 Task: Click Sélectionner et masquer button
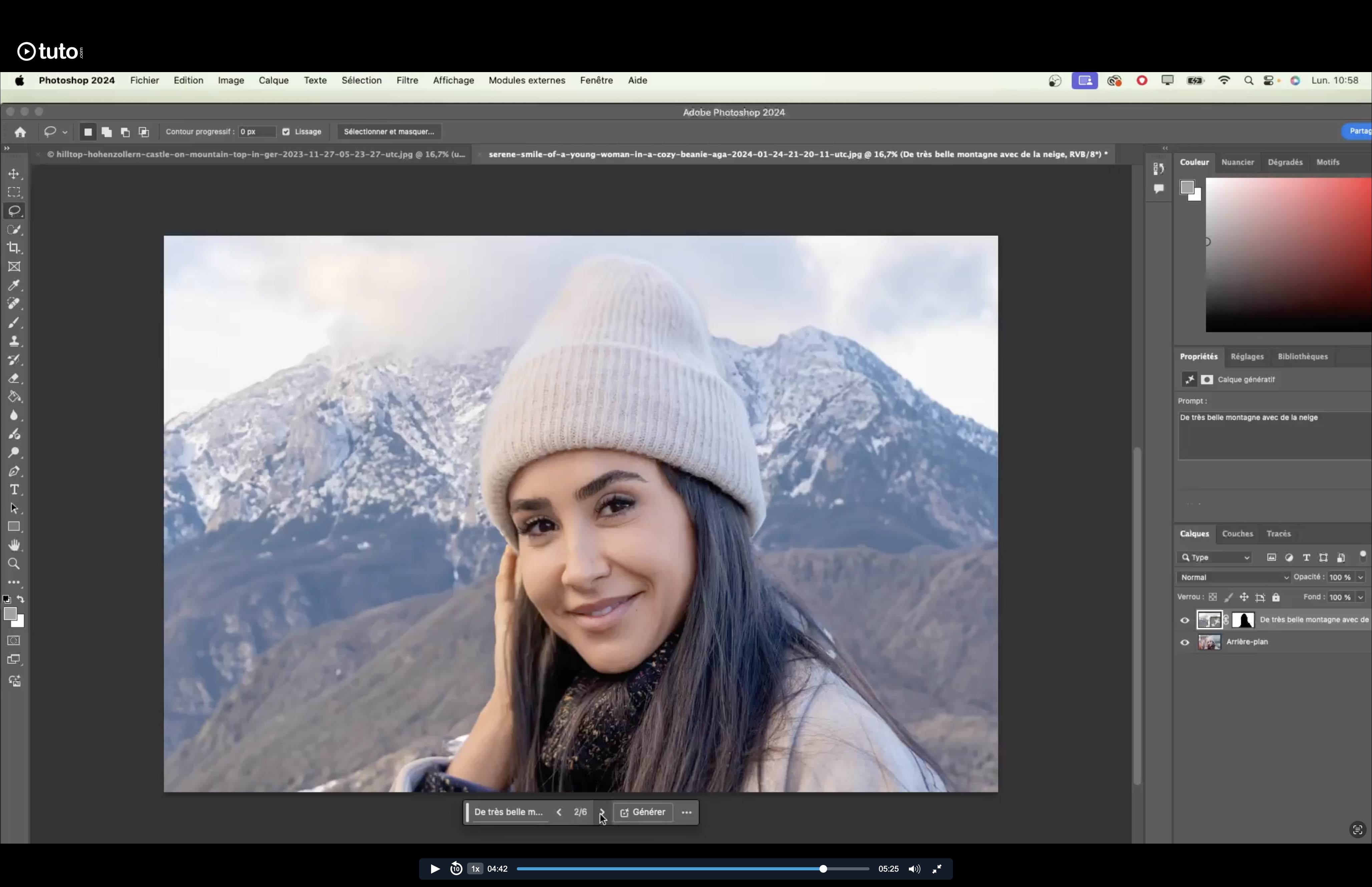pyautogui.click(x=389, y=132)
